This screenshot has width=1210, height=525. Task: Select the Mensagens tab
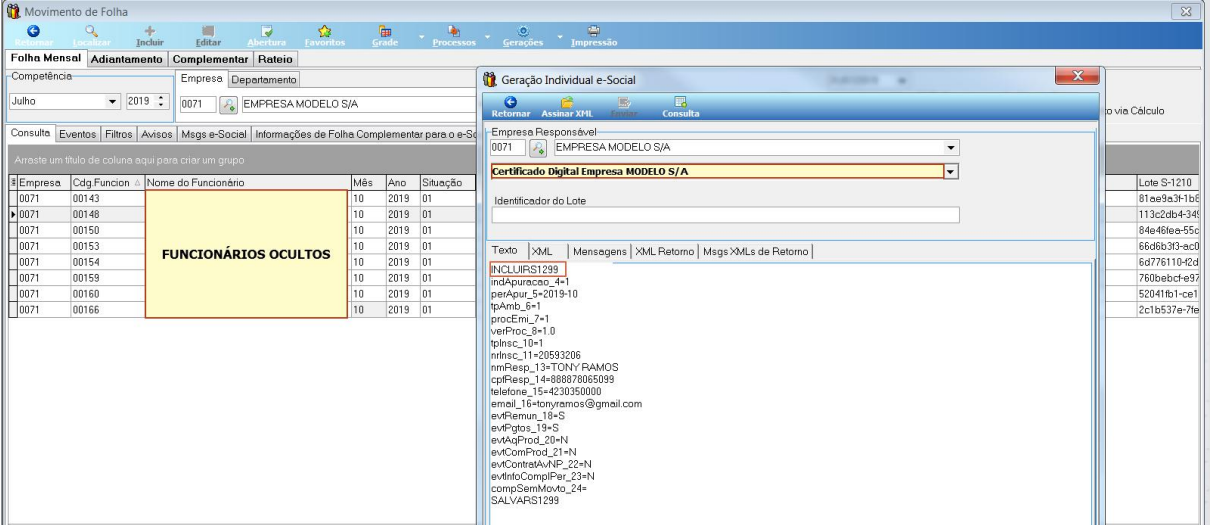pyautogui.click(x=600, y=251)
